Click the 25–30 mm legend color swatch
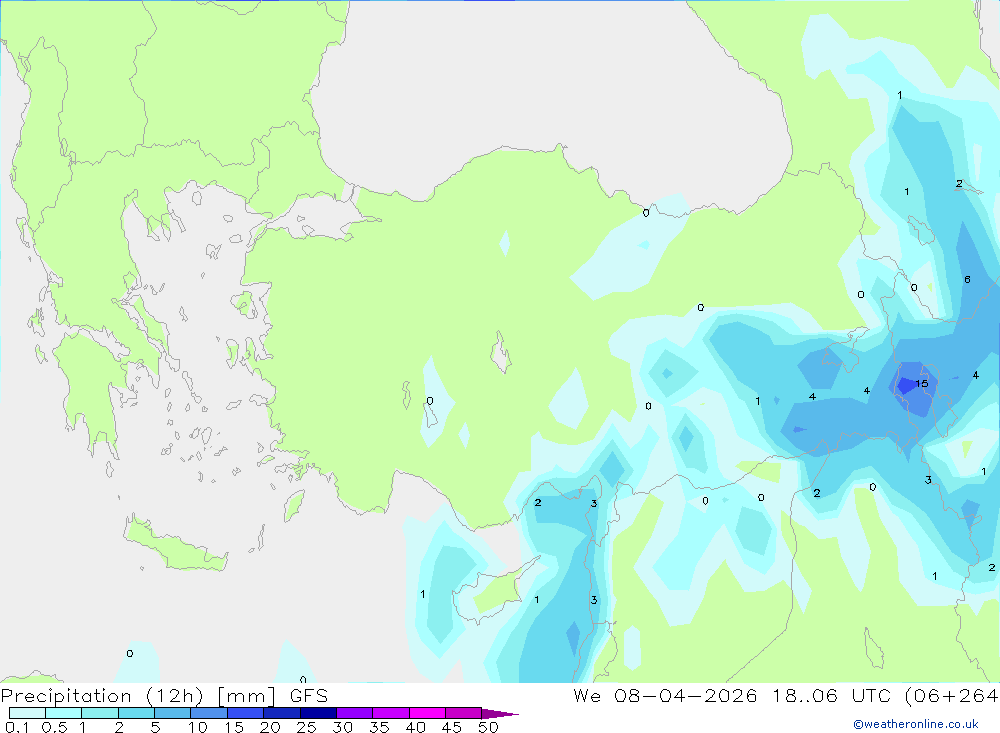Viewport: 1000px width, 733px height. pos(318,713)
